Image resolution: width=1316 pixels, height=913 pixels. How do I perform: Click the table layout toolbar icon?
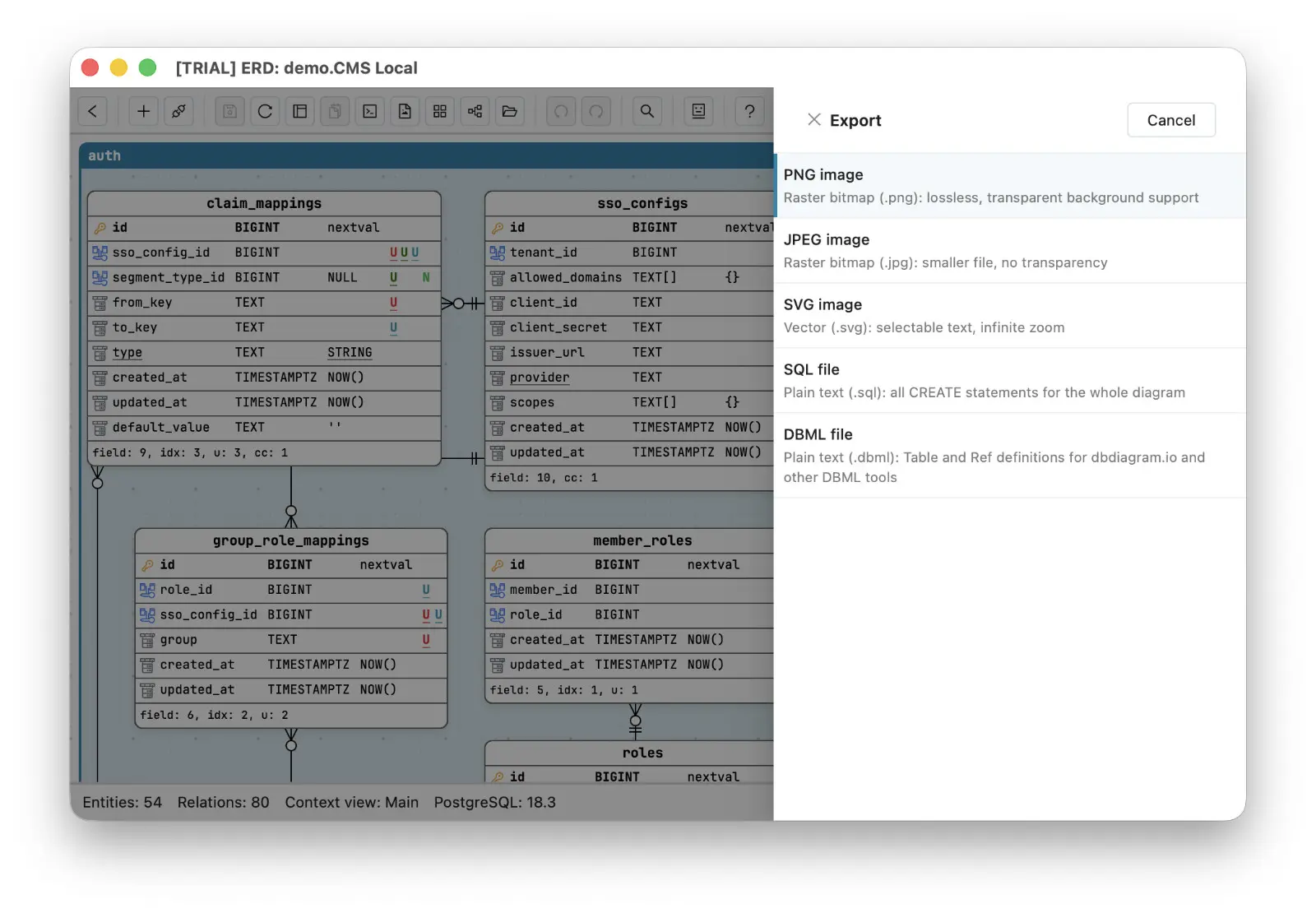pos(300,111)
